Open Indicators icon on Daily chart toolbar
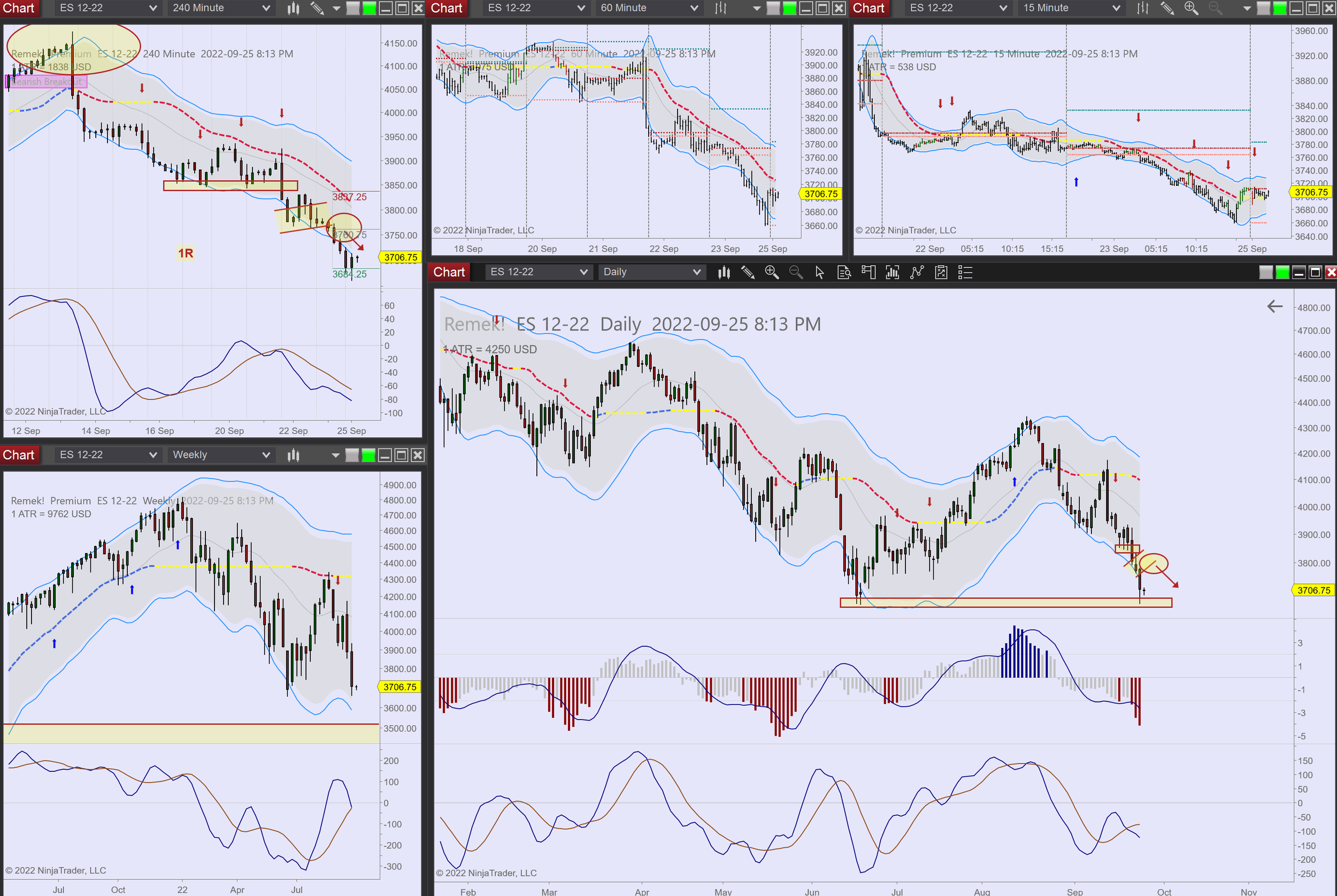This screenshot has height=896, width=1337. point(917,272)
